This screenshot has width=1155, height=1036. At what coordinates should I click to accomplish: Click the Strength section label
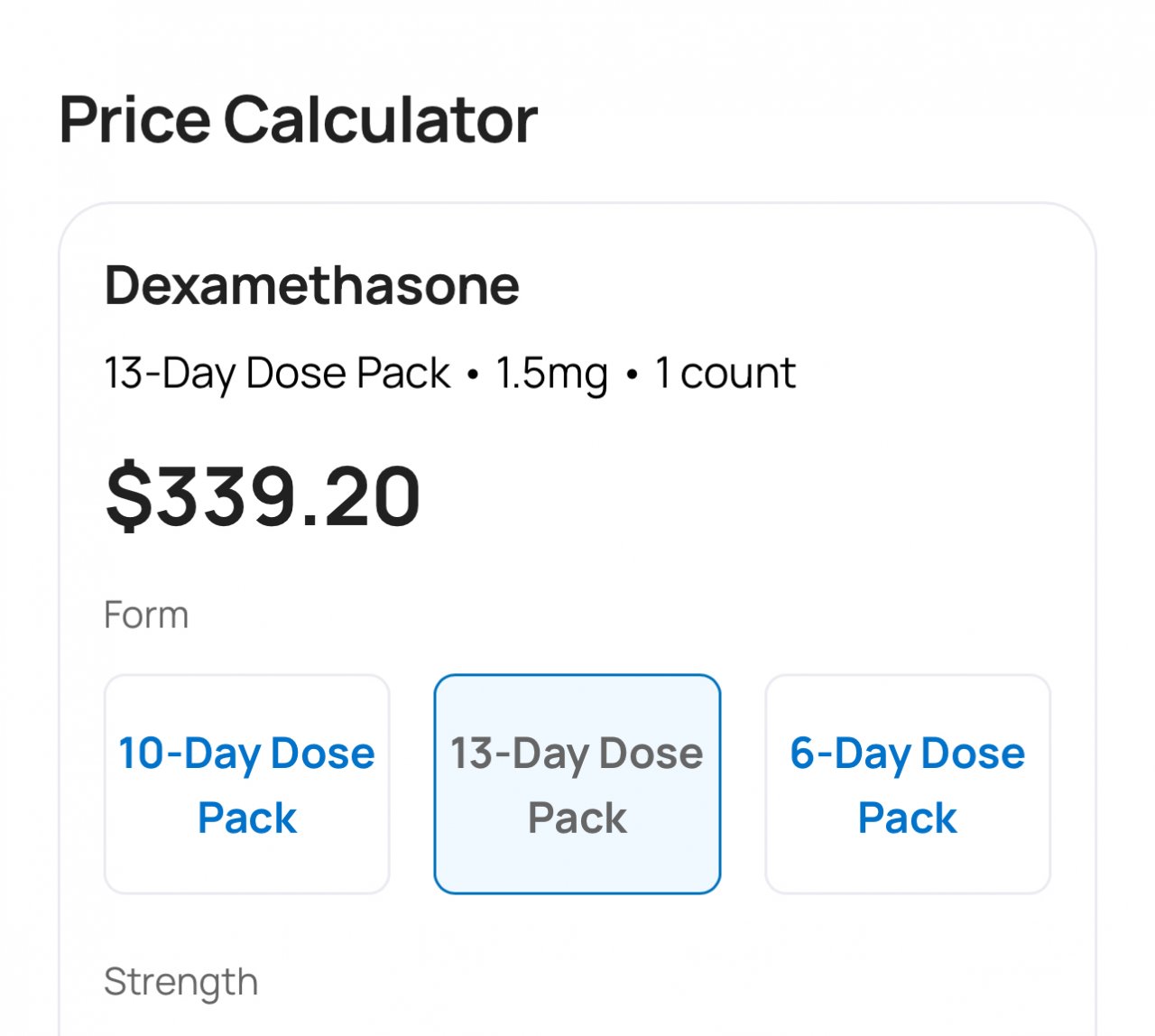180,982
